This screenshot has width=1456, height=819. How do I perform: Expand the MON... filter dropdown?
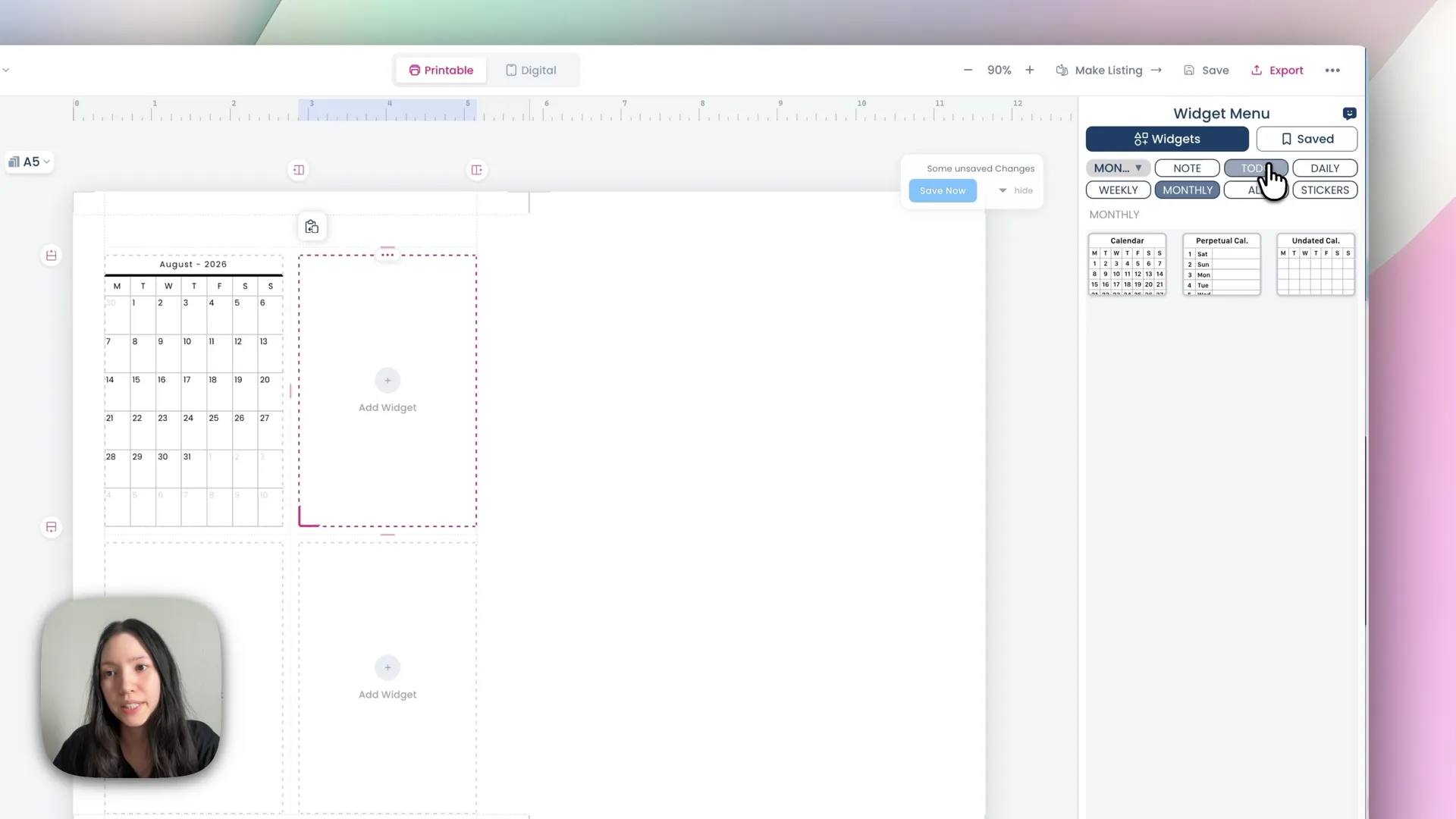pyautogui.click(x=1118, y=168)
